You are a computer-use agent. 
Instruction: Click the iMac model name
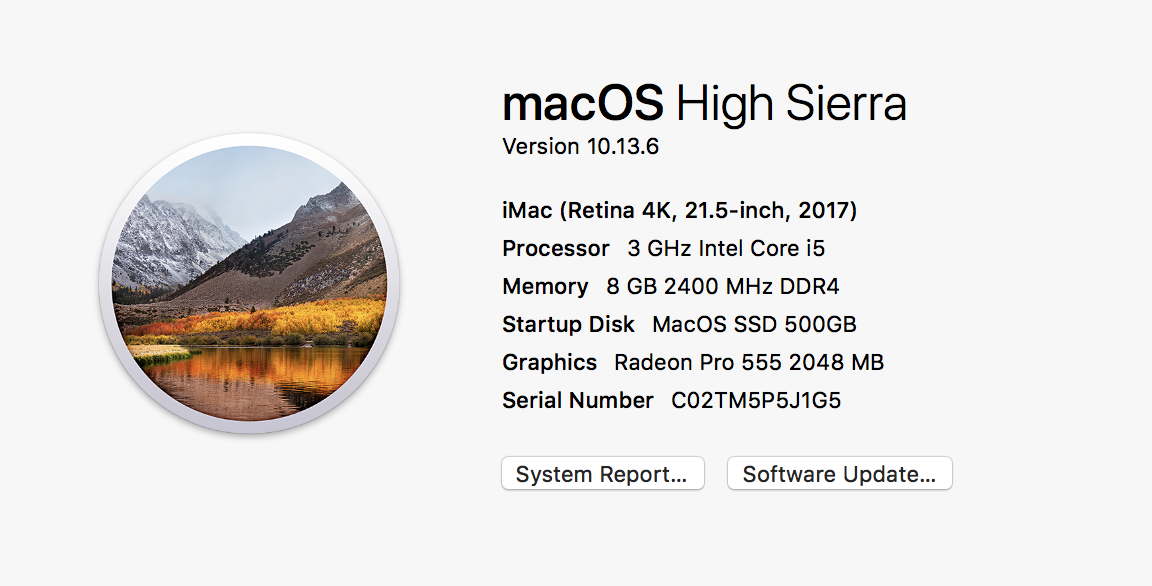[x=526, y=211]
